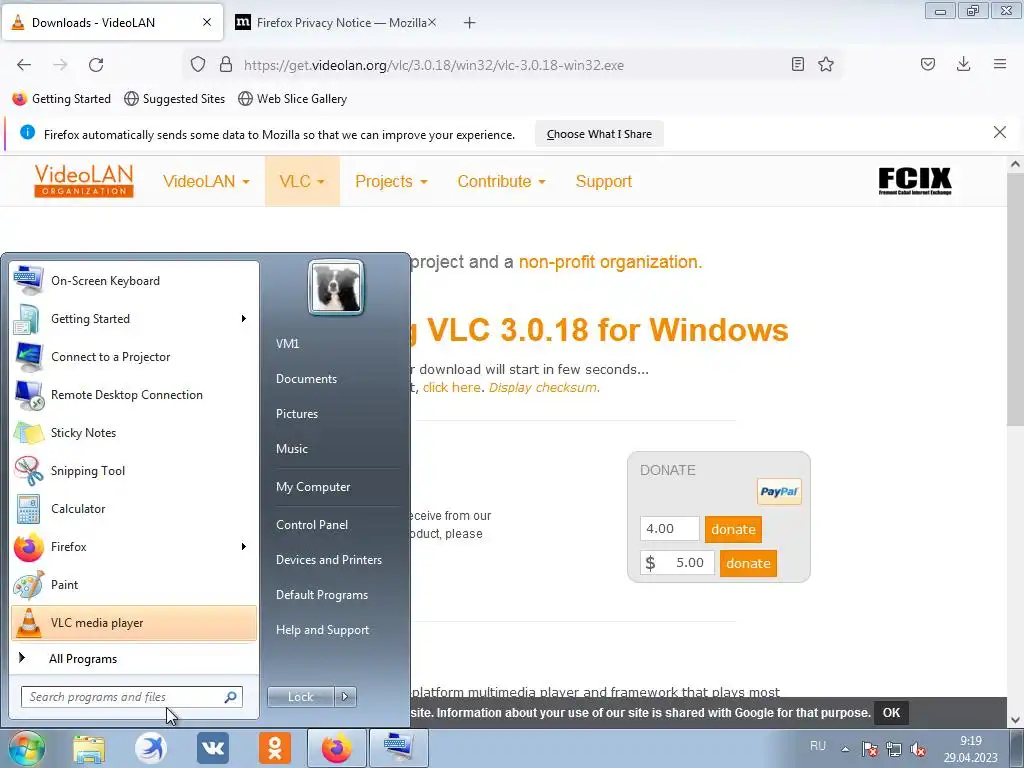This screenshot has width=1024, height=768.
Task: Open Getting Started in Start menu
Action: pyautogui.click(x=134, y=319)
